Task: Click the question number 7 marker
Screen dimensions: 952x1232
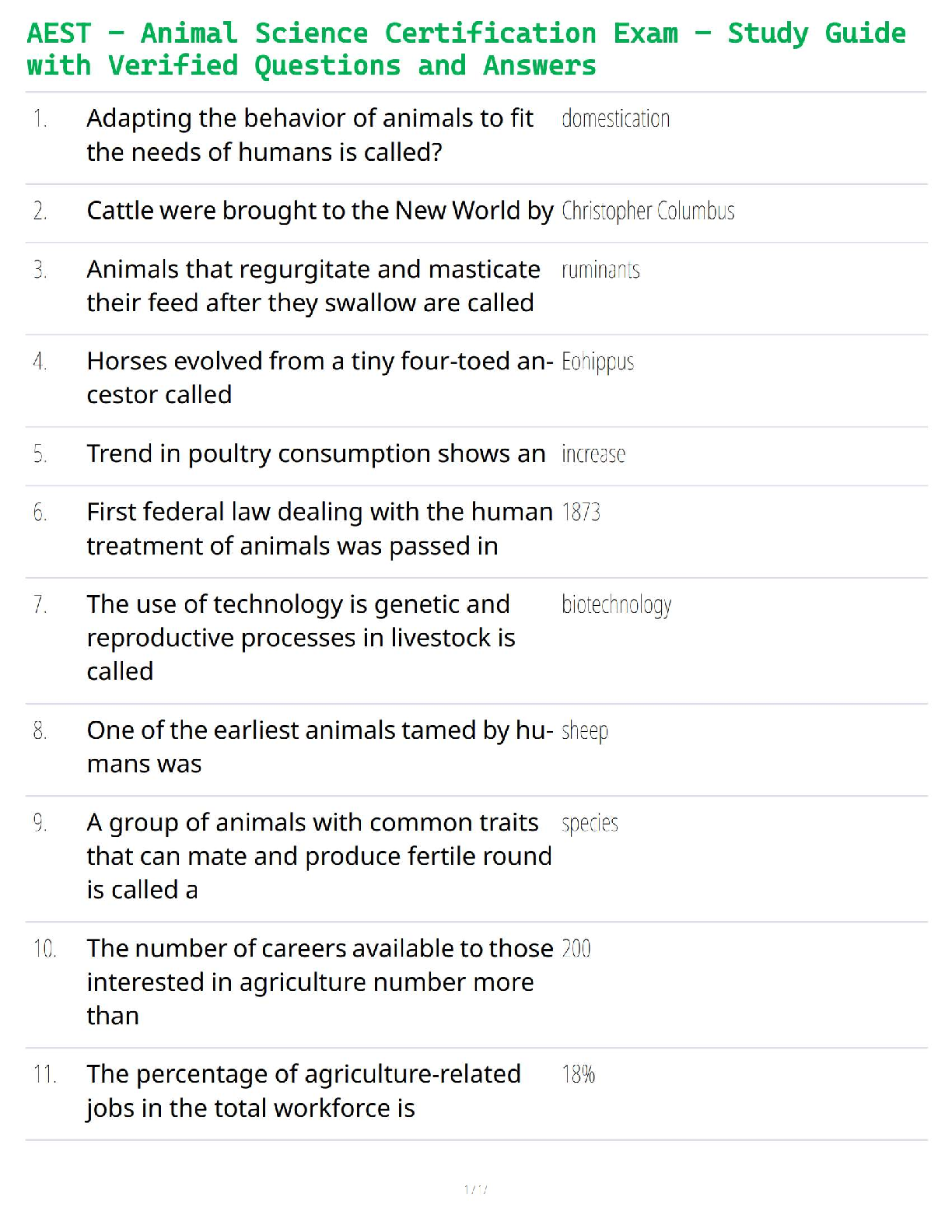Action: point(40,604)
